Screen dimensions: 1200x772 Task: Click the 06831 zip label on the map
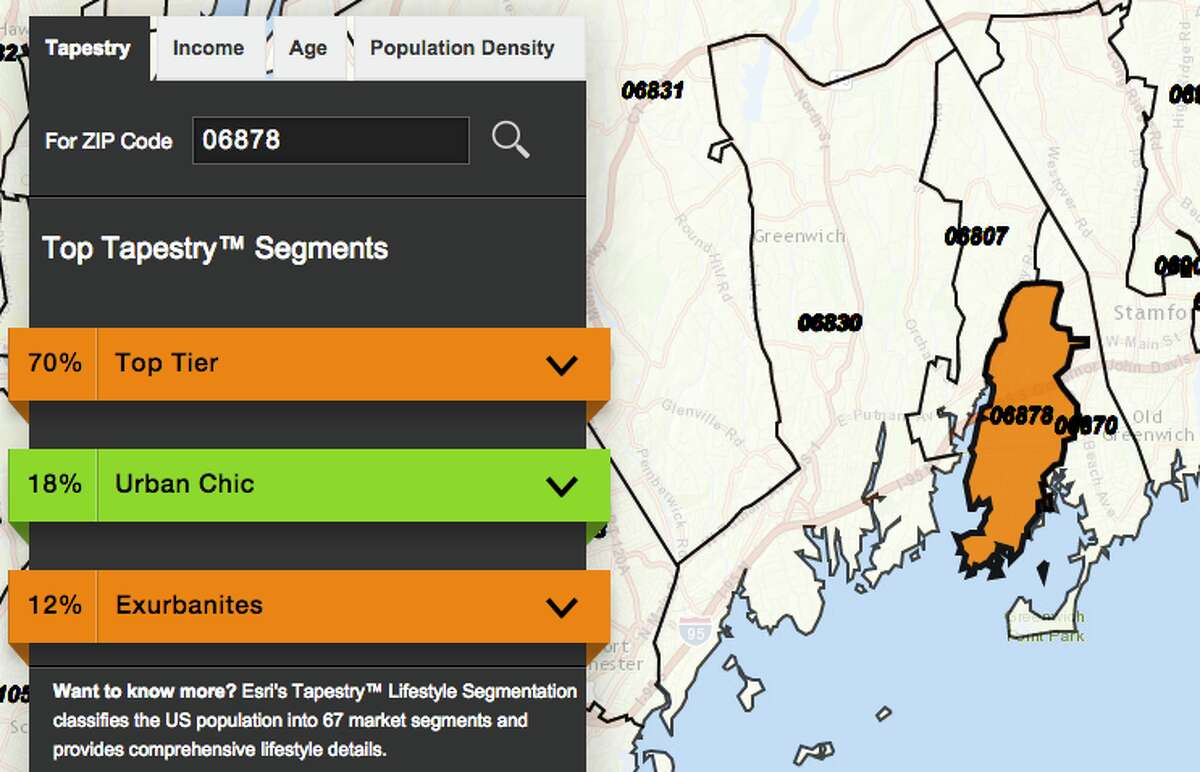655,89
